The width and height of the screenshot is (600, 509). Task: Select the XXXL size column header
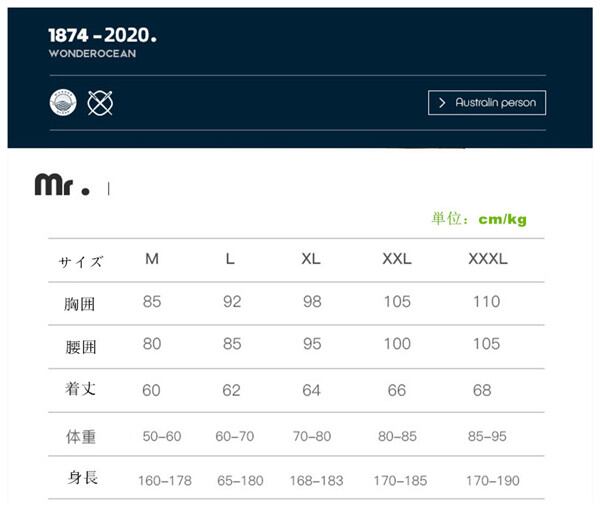(488, 259)
